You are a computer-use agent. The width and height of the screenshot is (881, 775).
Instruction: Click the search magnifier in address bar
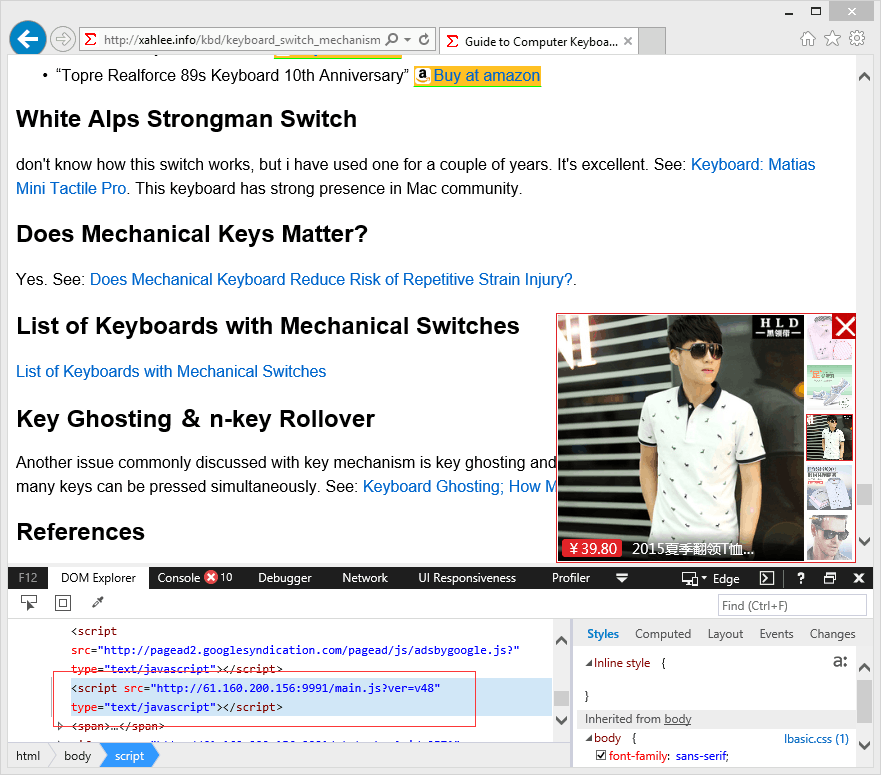[x=392, y=39]
